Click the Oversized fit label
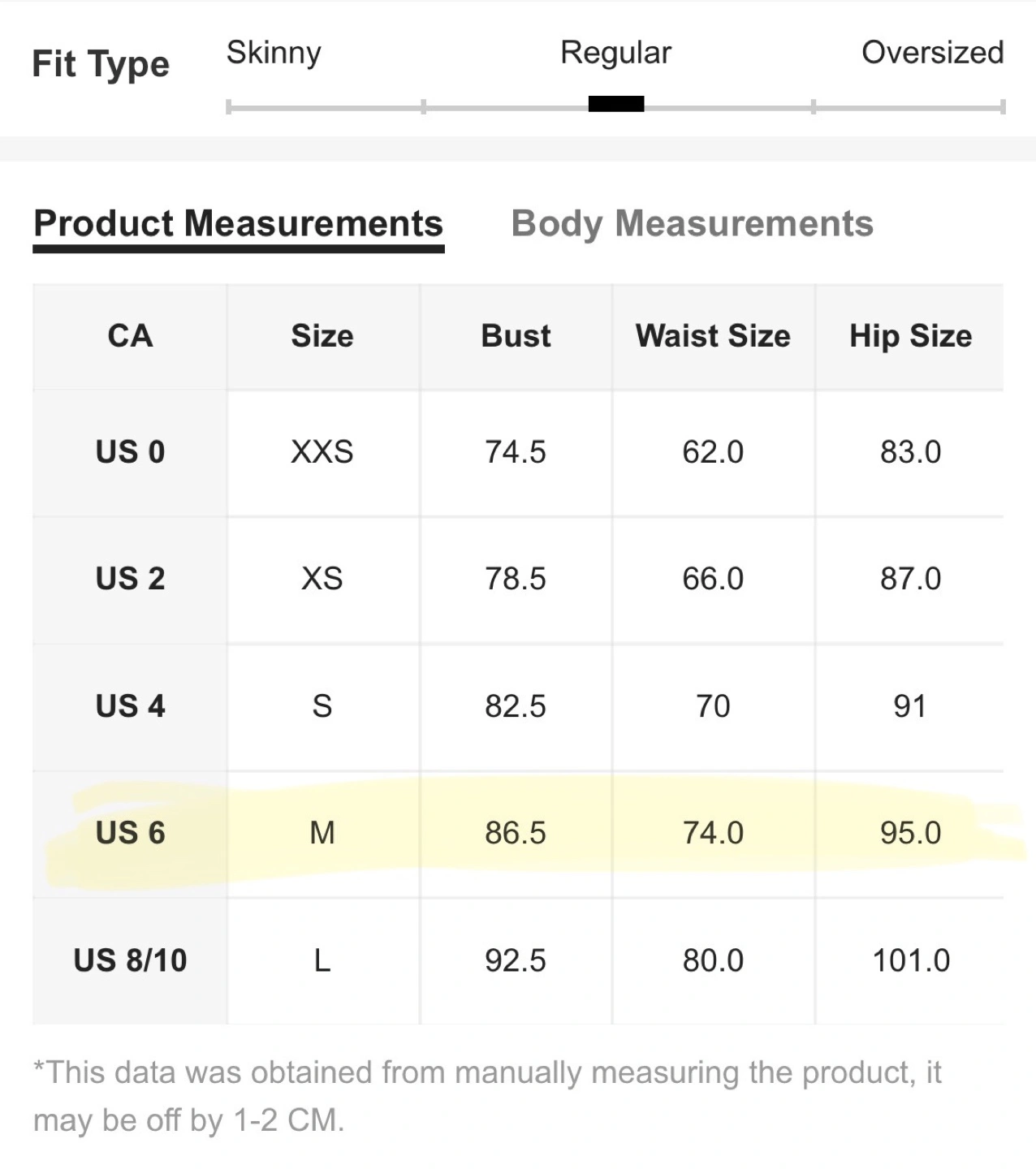 pos(933,53)
